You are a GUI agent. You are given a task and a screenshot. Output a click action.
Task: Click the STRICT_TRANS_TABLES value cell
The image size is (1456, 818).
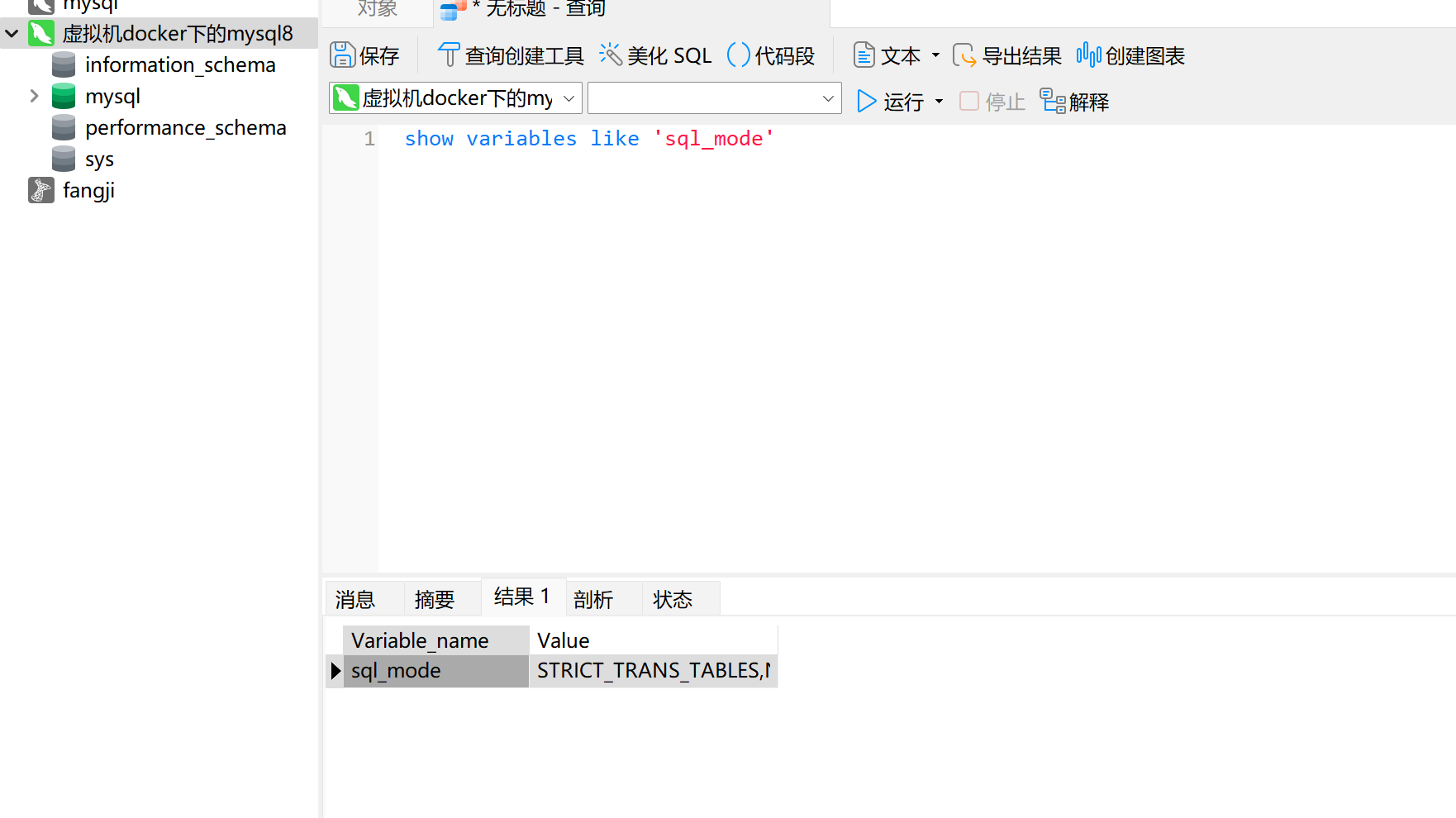[x=653, y=670]
